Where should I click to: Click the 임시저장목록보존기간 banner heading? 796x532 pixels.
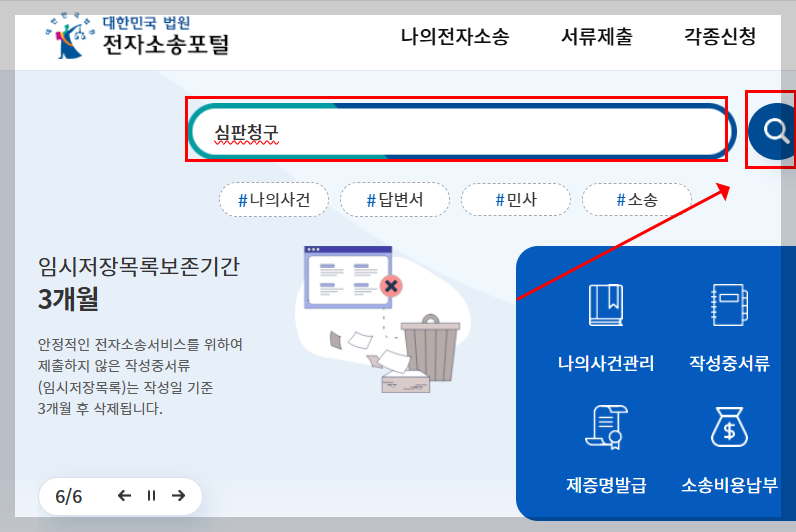139,267
